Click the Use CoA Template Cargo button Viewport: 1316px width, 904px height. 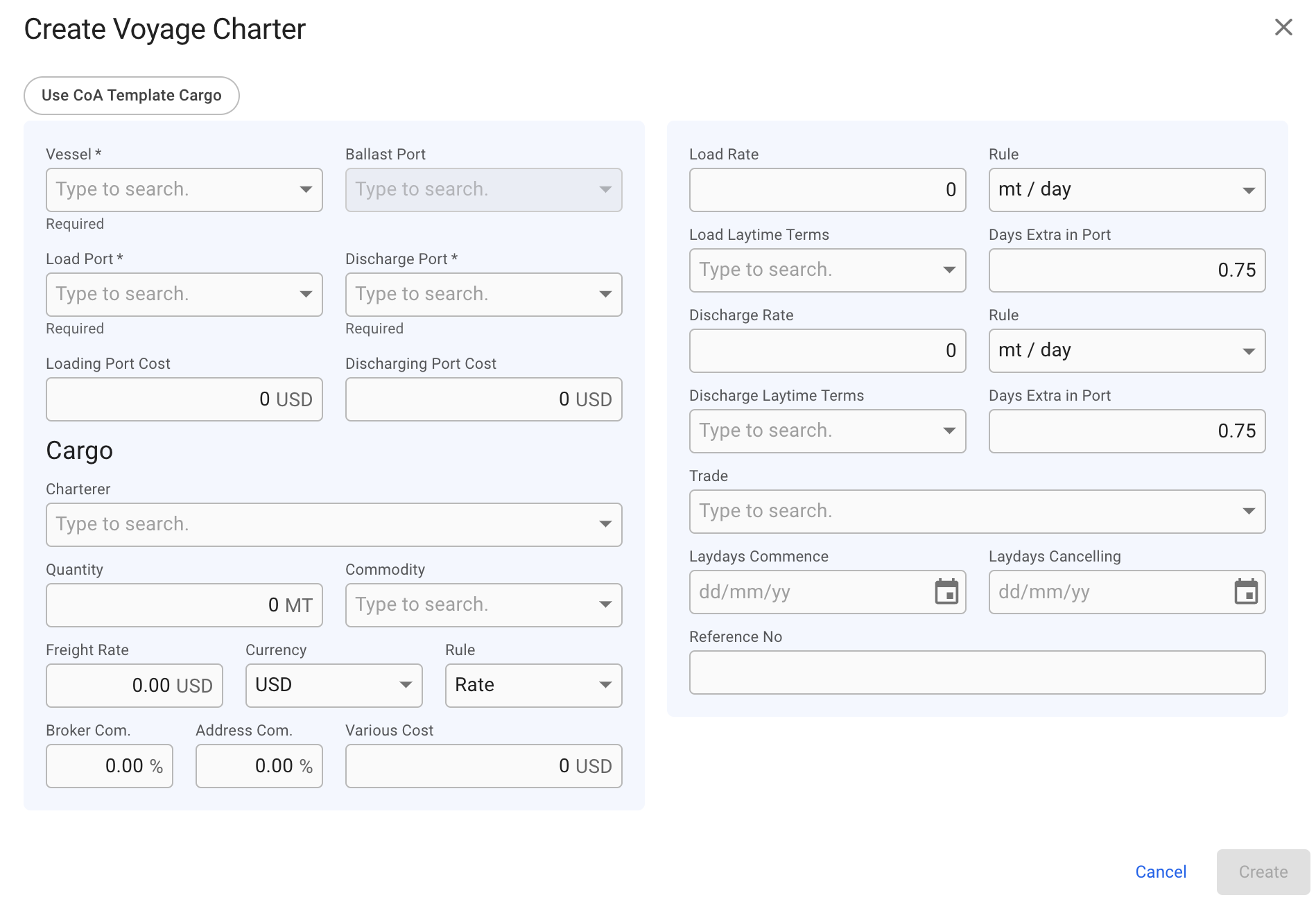132,96
